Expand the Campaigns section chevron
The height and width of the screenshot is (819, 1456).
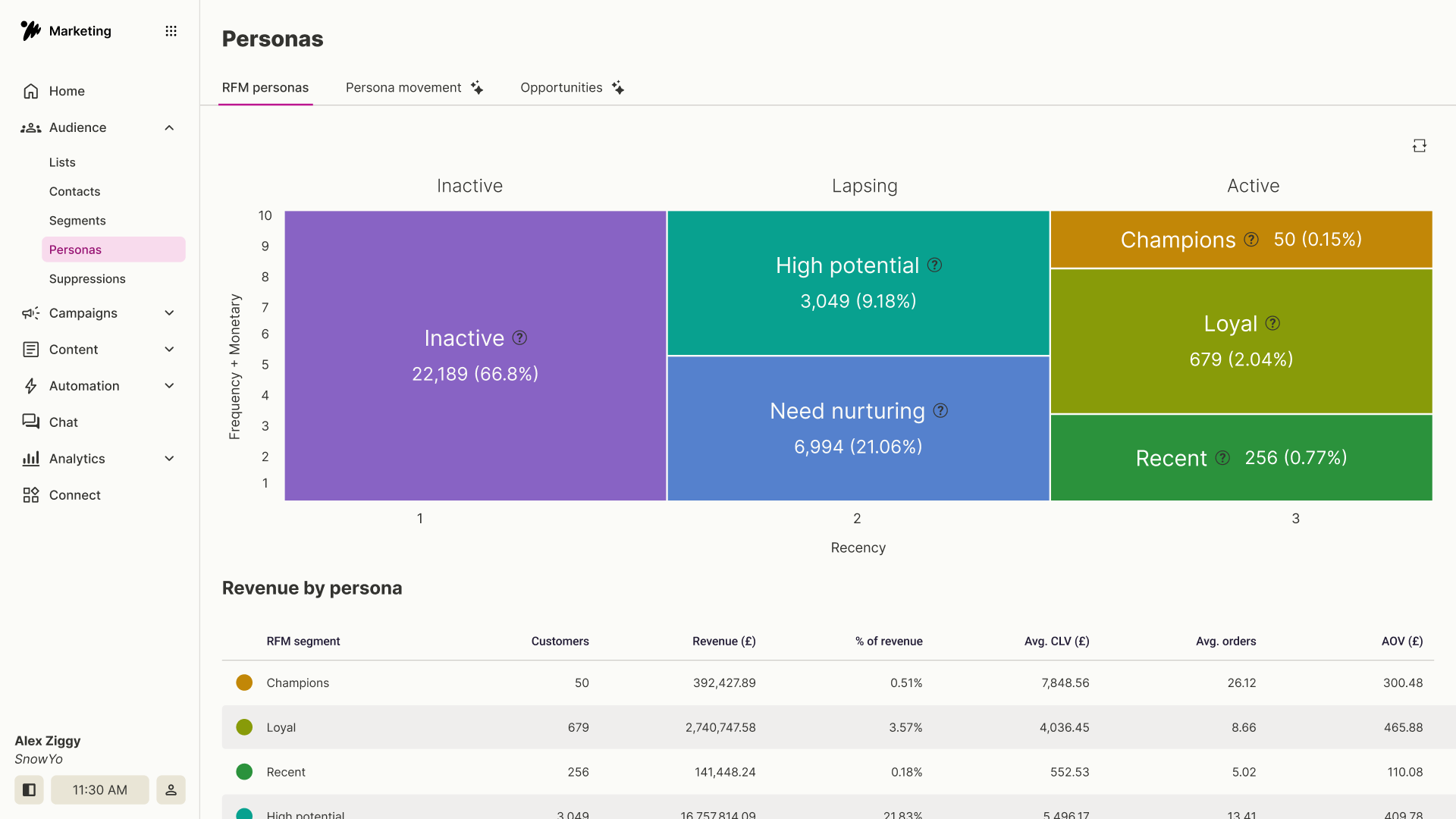169,313
